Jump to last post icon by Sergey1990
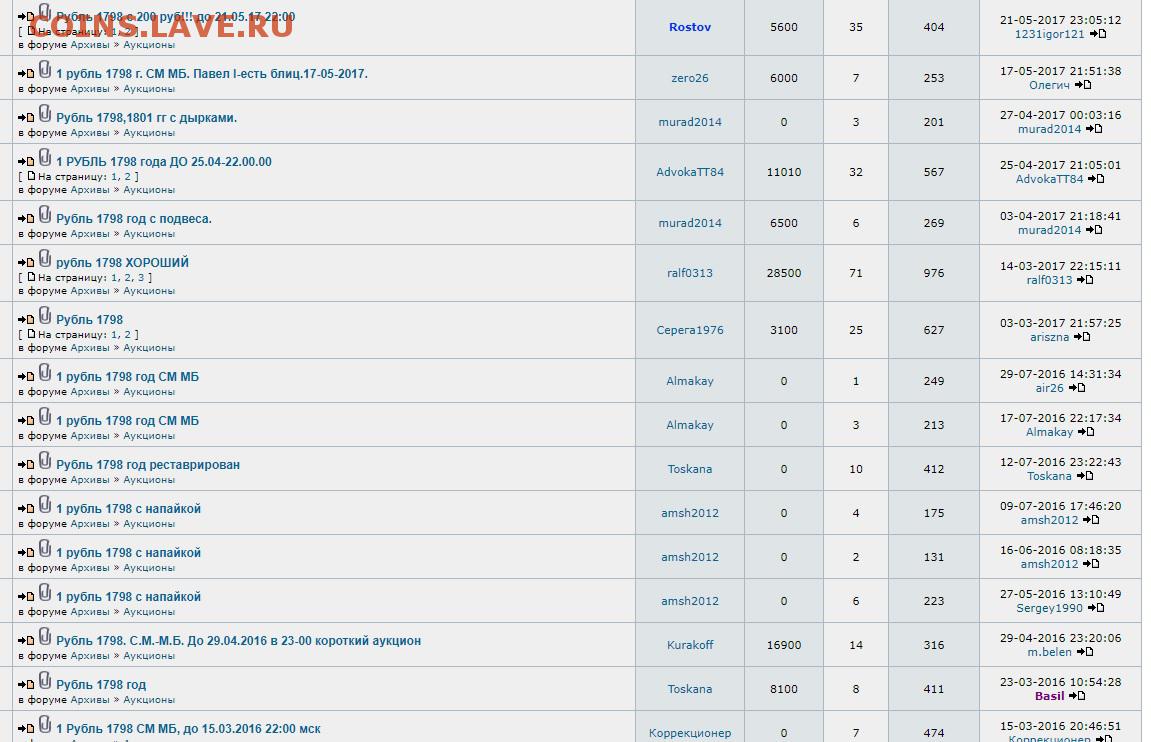 [1095, 608]
